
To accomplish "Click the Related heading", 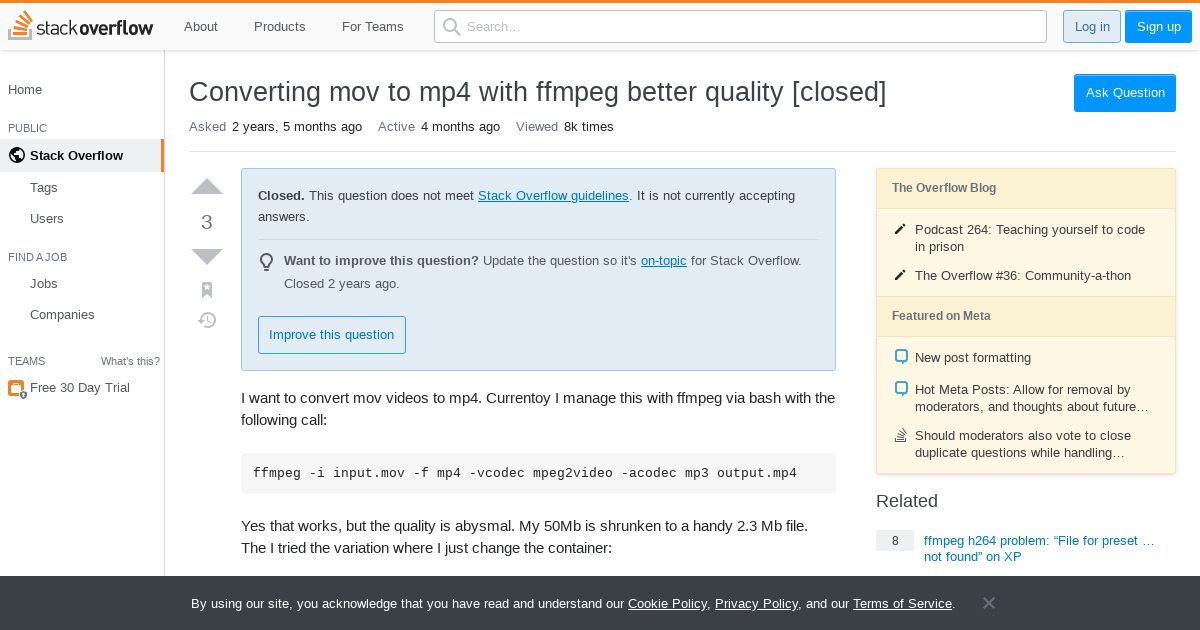I will (x=907, y=501).
